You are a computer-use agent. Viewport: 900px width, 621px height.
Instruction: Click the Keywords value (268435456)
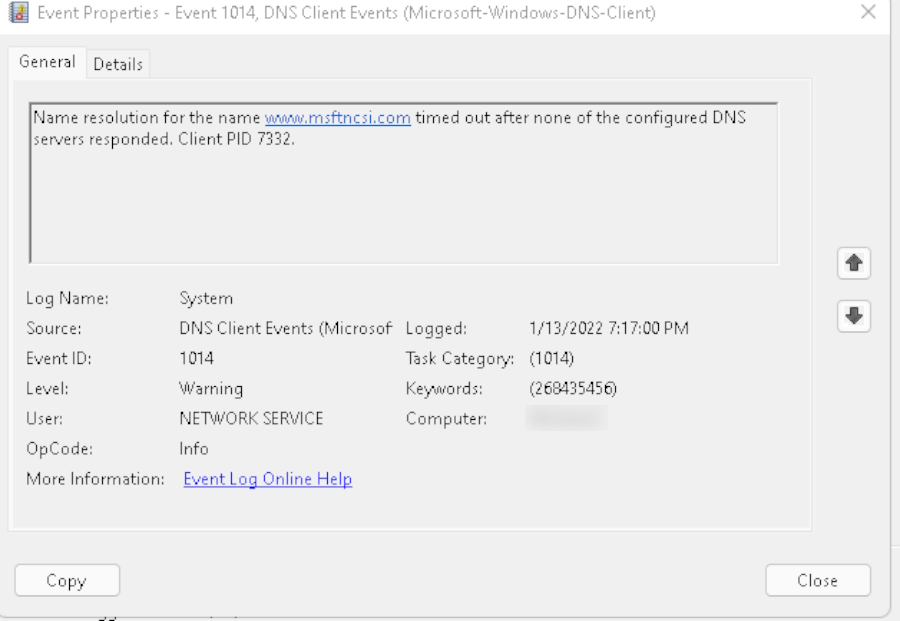[572, 388]
